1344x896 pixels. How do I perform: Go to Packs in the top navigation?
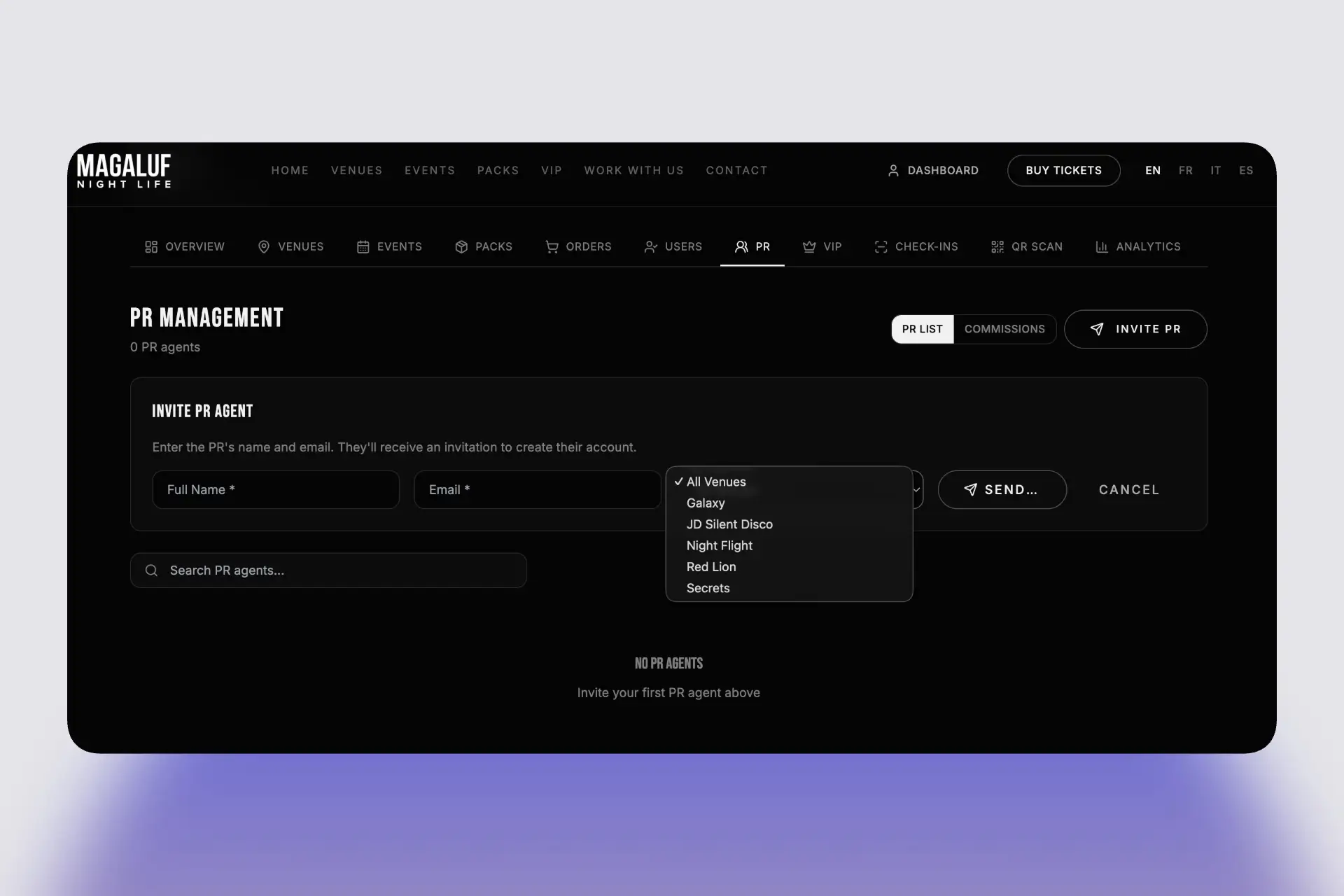coord(498,171)
